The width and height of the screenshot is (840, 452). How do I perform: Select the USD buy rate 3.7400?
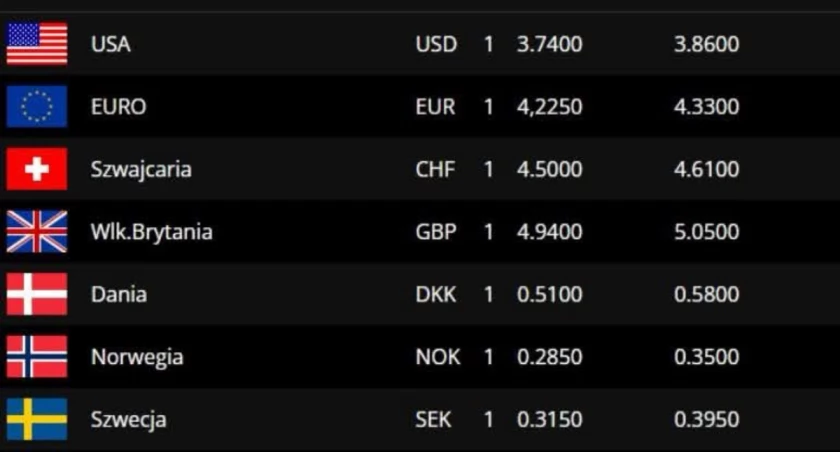[550, 44]
